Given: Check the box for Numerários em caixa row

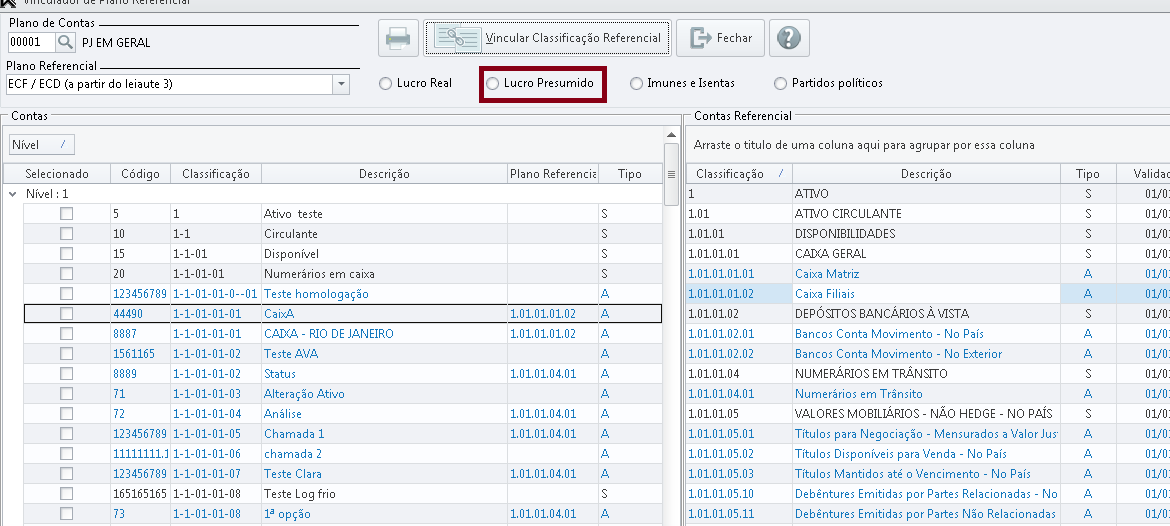Looking at the screenshot, I should click(66, 274).
